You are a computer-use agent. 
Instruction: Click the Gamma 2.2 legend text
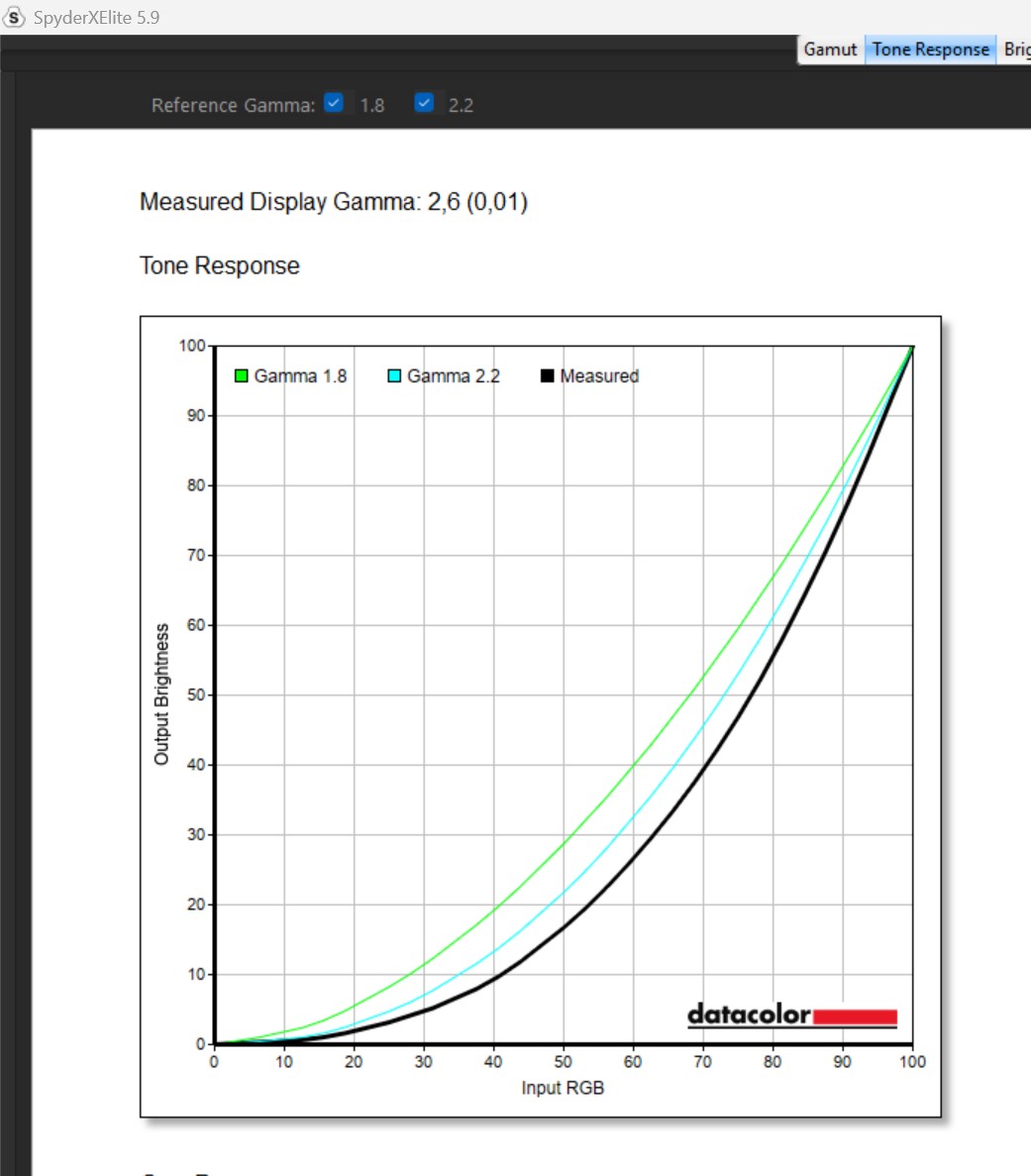click(453, 376)
